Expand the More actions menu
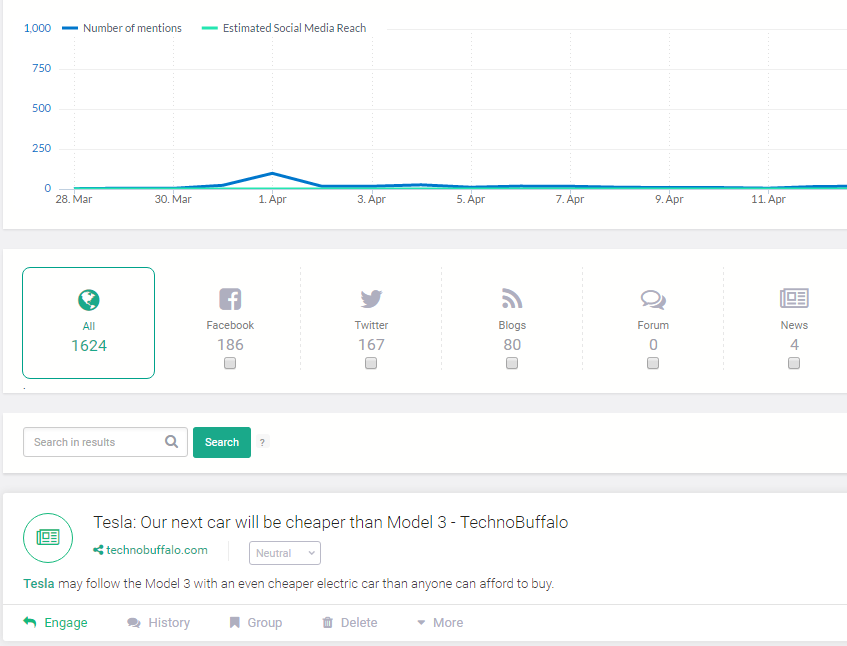Image resolution: width=847 pixels, height=646 pixels. click(x=440, y=623)
